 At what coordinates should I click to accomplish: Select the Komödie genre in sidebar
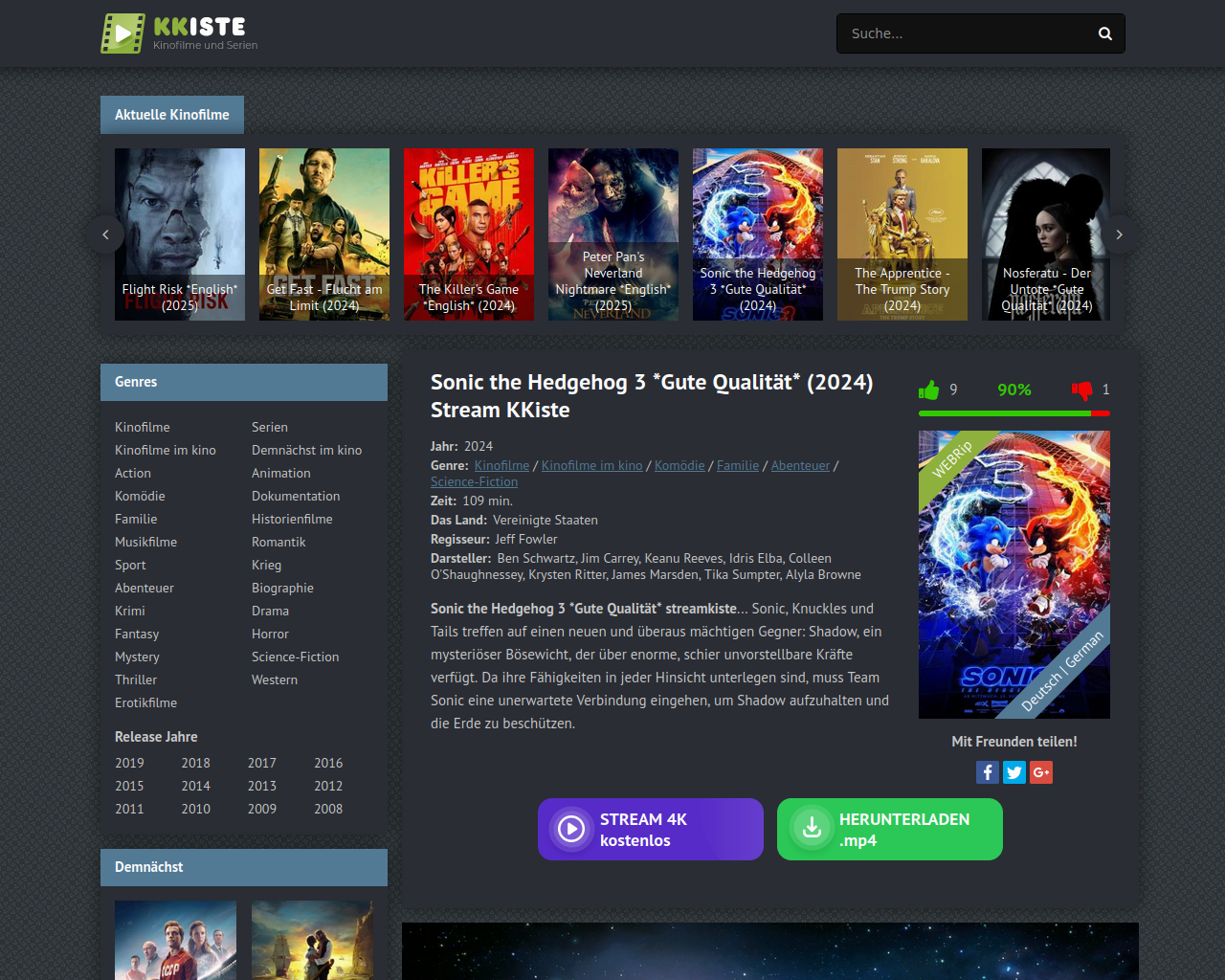[x=140, y=496]
